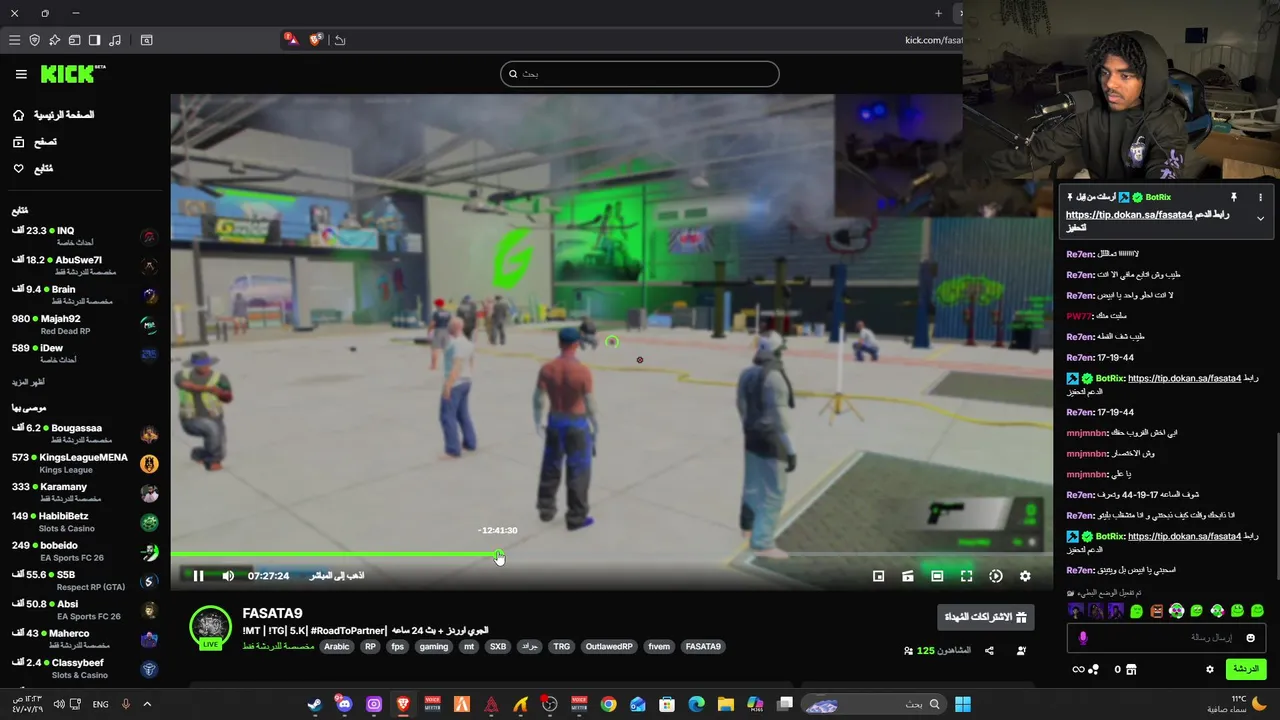Go to the home page sidebar item
The height and width of the screenshot is (720, 1280).
pos(56,115)
